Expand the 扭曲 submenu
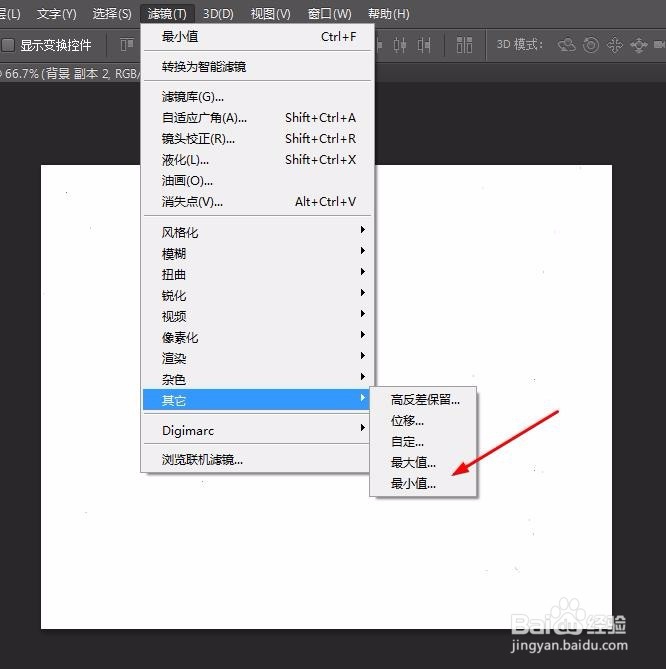The image size is (666, 669). click(258, 274)
